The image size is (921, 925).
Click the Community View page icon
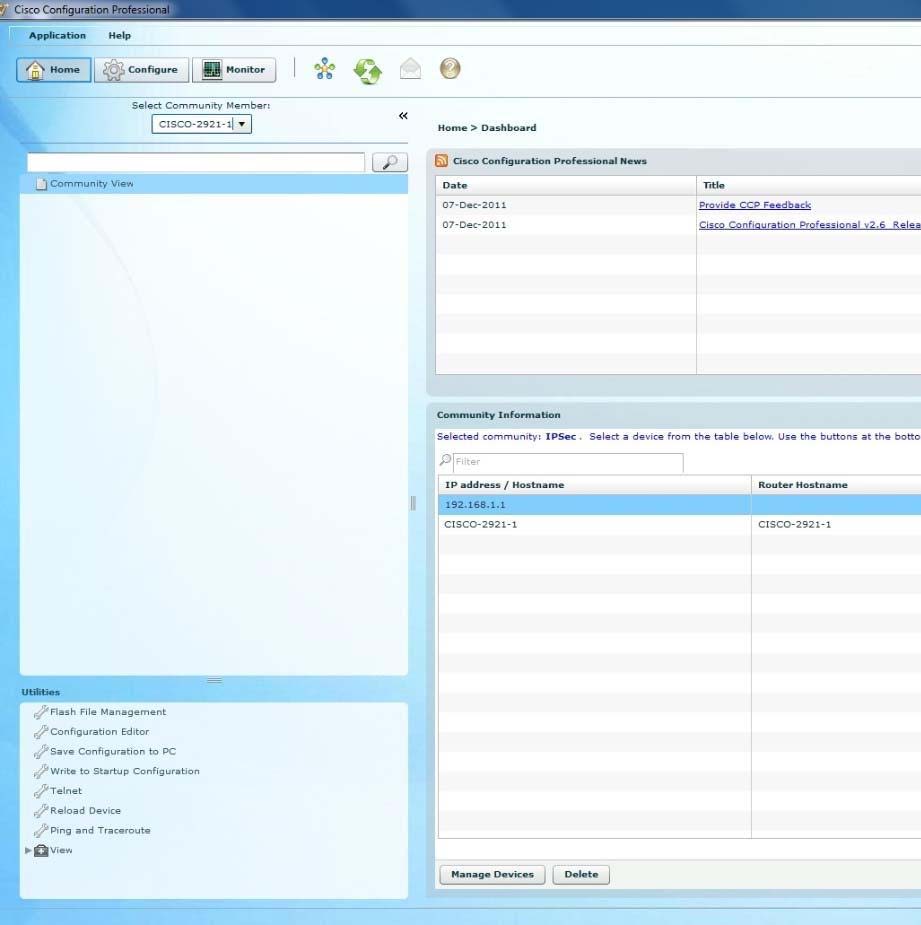click(41, 184)
